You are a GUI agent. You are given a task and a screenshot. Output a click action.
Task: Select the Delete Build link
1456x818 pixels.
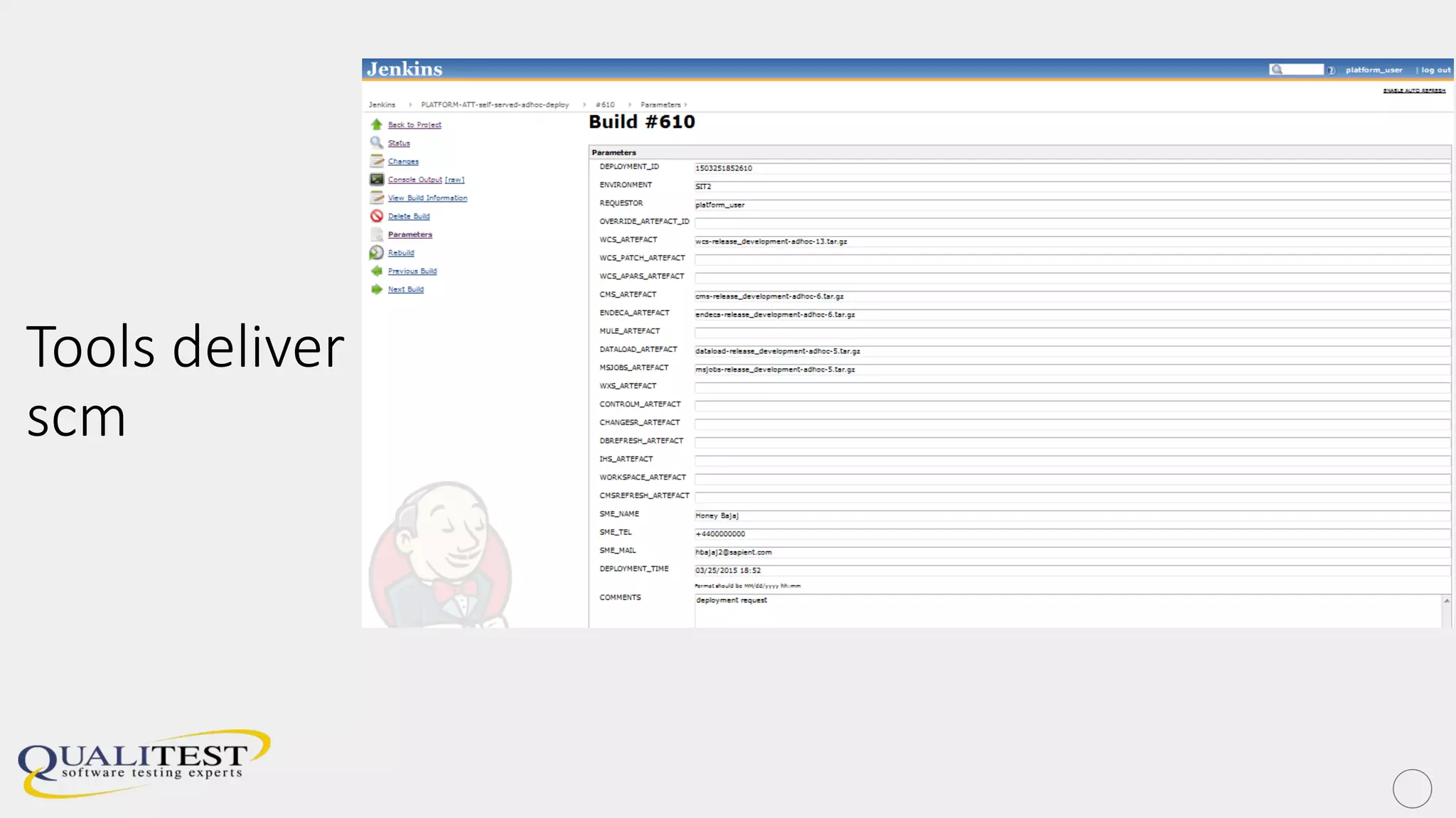[x=409, y=217]
